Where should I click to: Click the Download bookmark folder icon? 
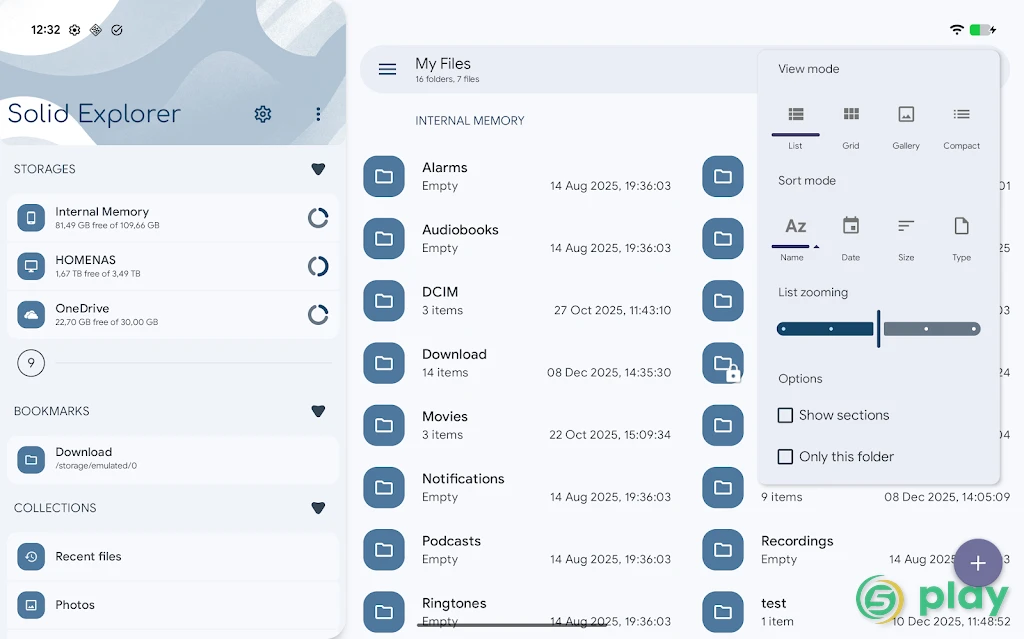pyautogui.click(x=31, y=459)
